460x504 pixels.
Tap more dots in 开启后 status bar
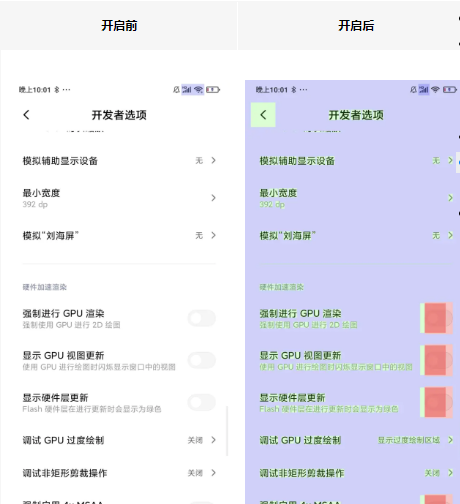pos(303,90)
